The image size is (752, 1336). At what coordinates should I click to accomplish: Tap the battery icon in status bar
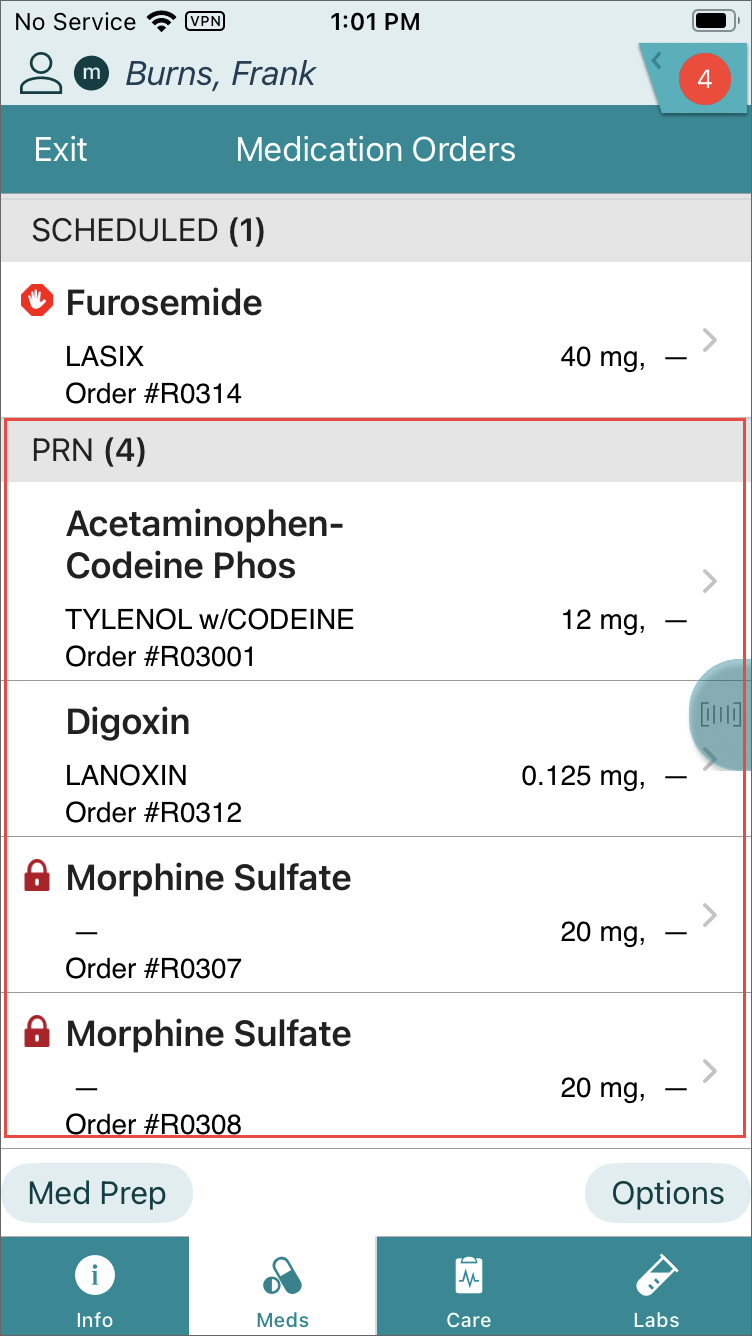pos(713,21)
